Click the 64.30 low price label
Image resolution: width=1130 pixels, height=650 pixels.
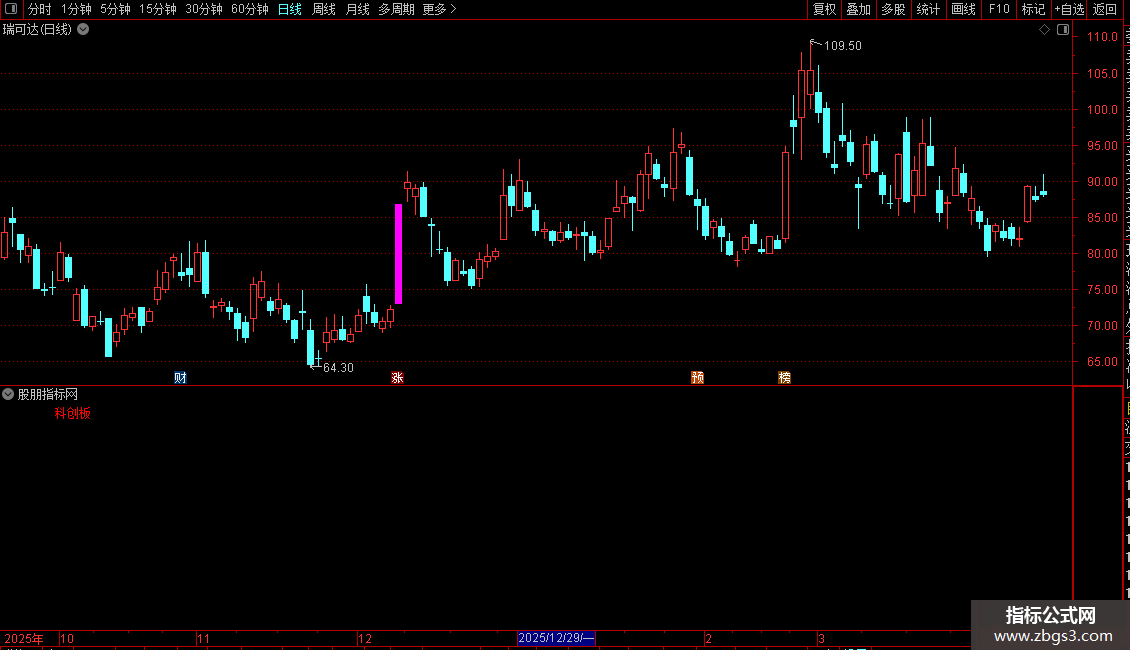coord(338,368)
